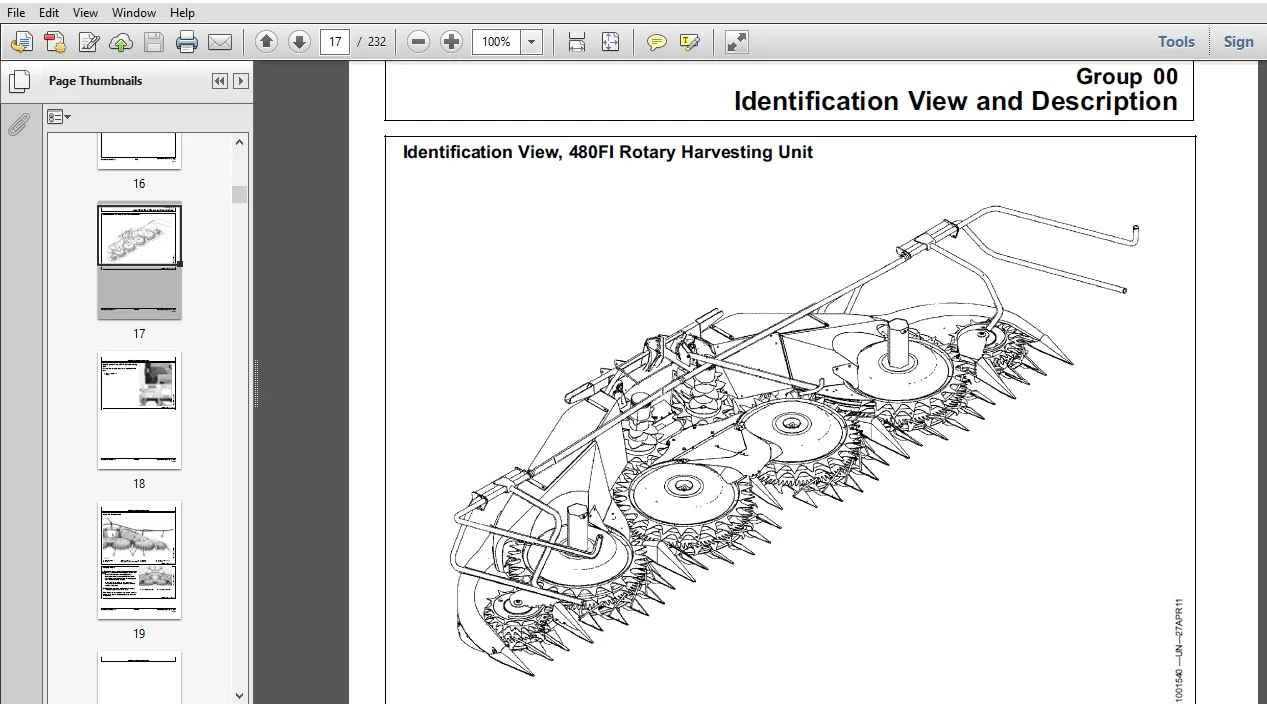Expand the panel with the right arrow button
Viewport: 1267px width, 704px height.
tap(241, 81)
